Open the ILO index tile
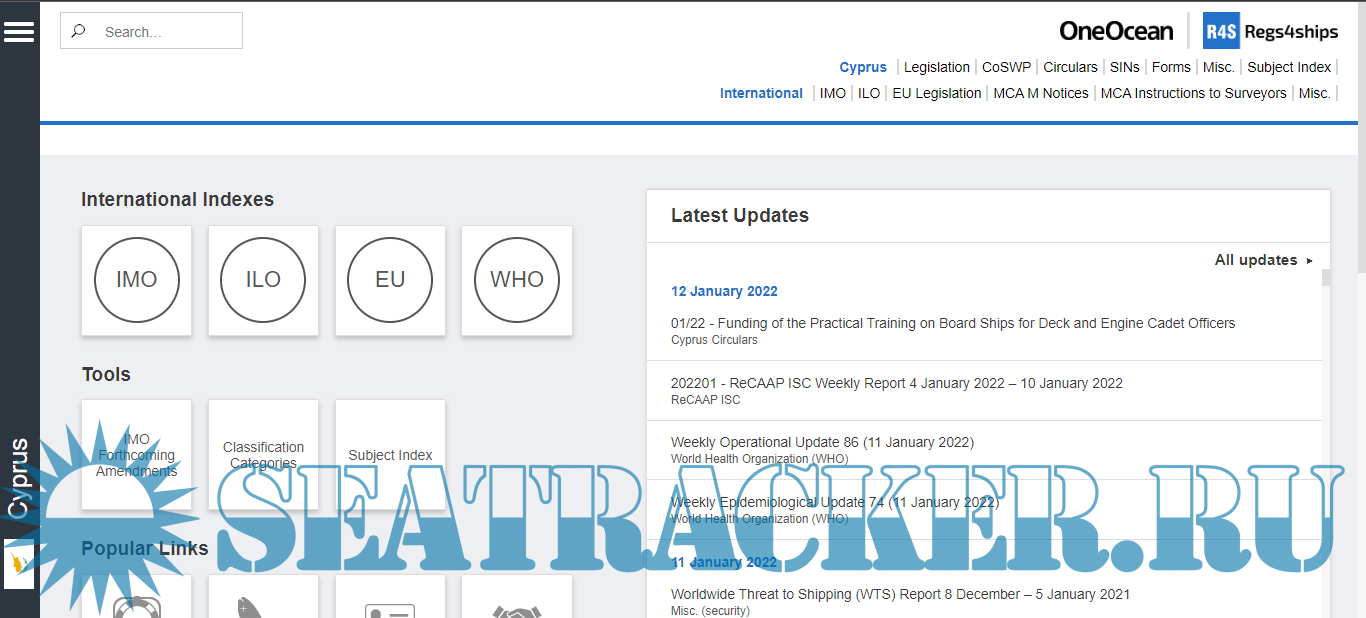This screenshot has width=1366, height=618. click(x=263, y=280)
